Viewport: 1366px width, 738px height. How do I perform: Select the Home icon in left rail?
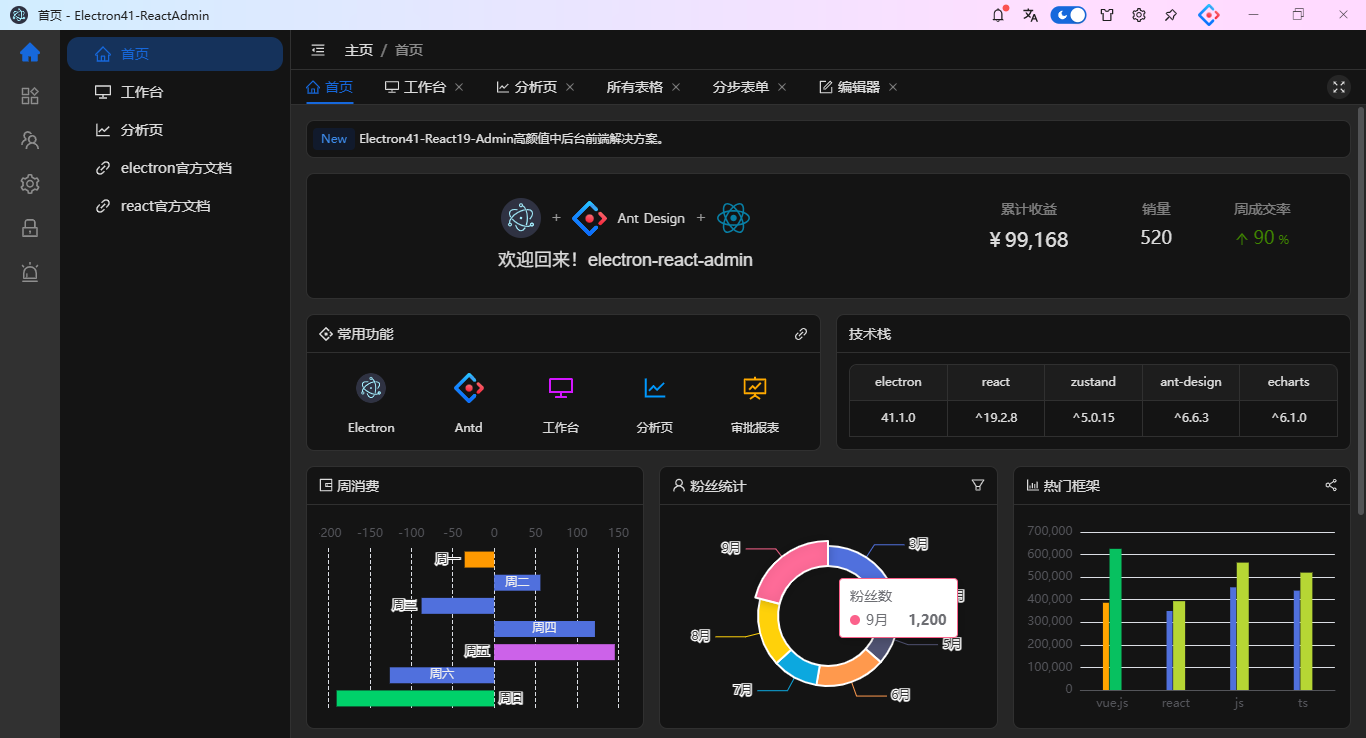click(30, 52)
